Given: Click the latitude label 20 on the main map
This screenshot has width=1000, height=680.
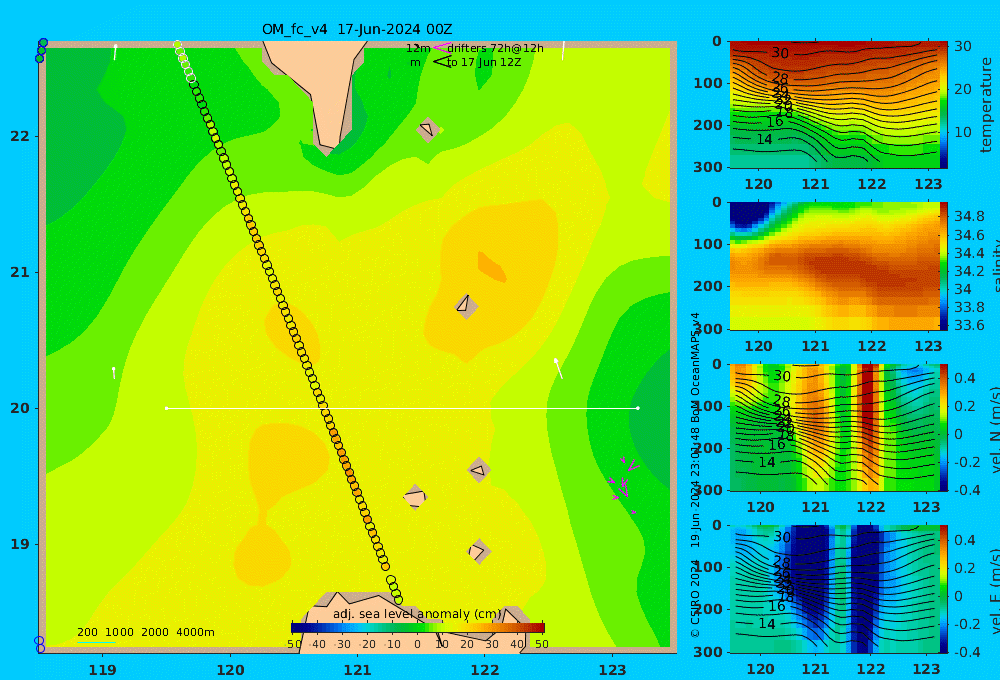Looking at the screenshot, I should tap(20, 408).
